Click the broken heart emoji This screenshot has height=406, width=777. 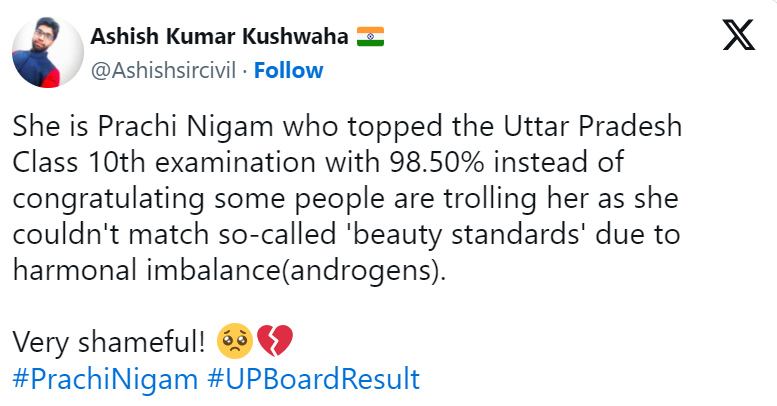click(274, 342)
